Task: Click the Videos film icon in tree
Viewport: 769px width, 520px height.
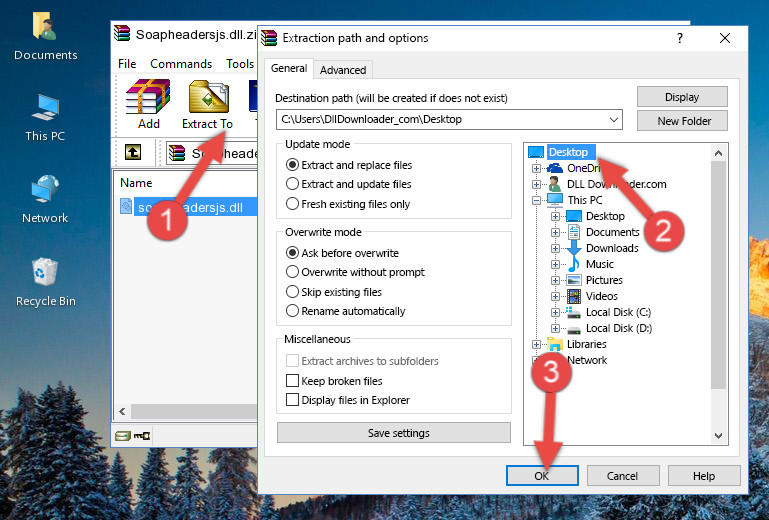Action: pos(574,296)
